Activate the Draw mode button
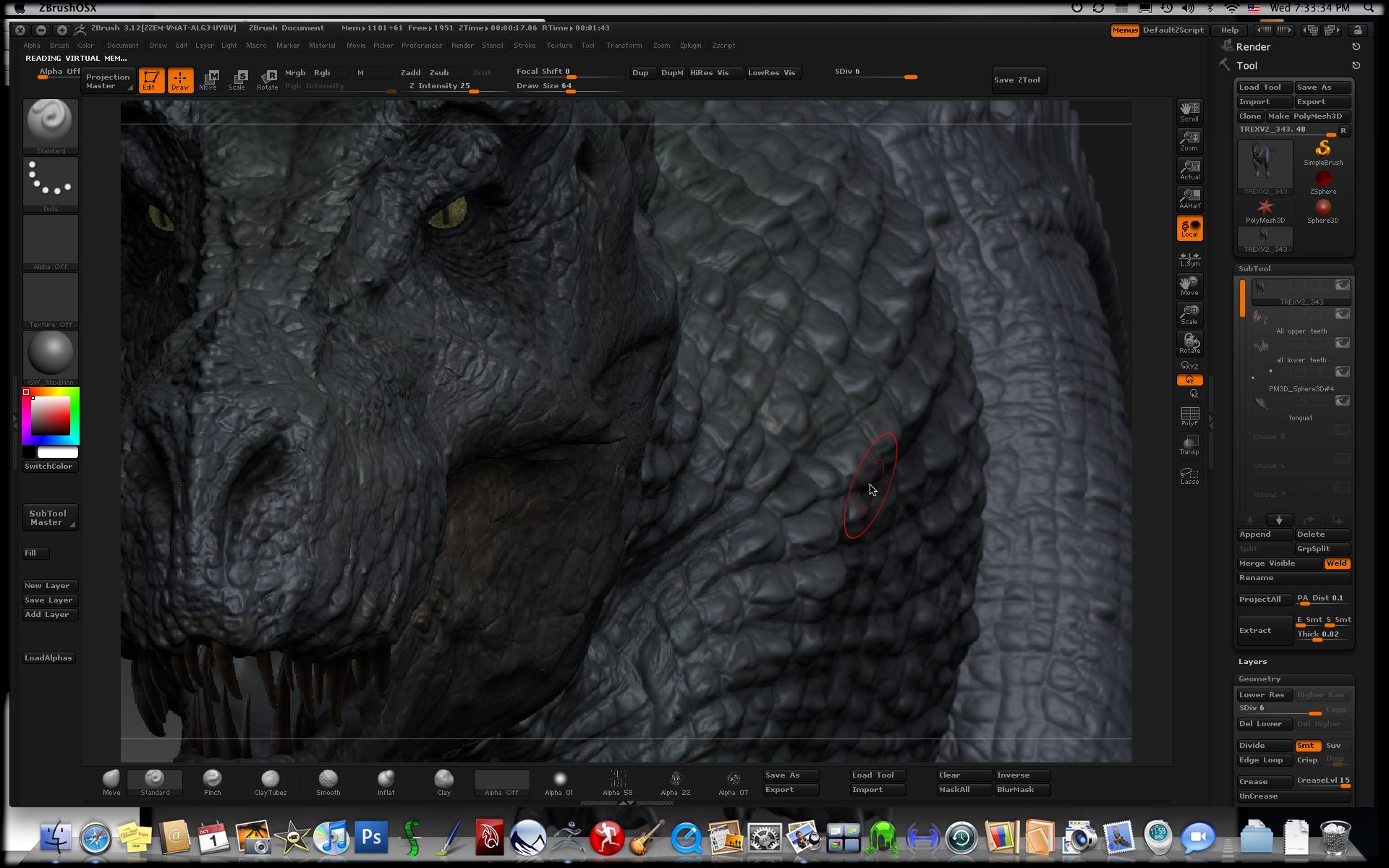The image size is (1389, 868). pos(180,80)
